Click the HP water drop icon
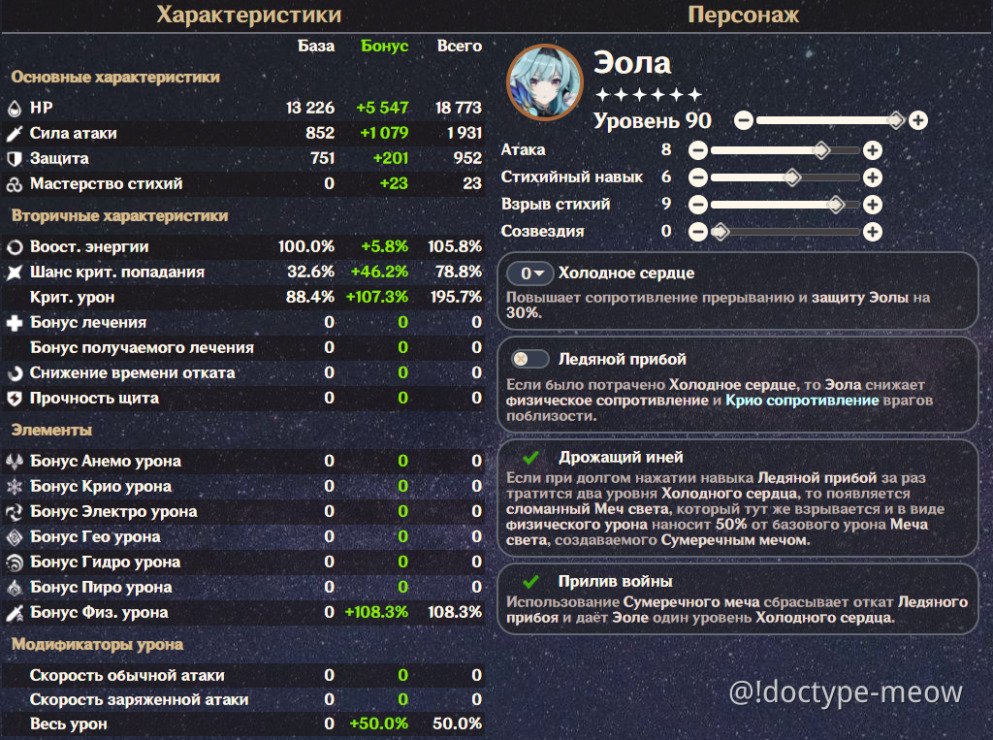The image size is (993, 740). (x=14, y=108)
